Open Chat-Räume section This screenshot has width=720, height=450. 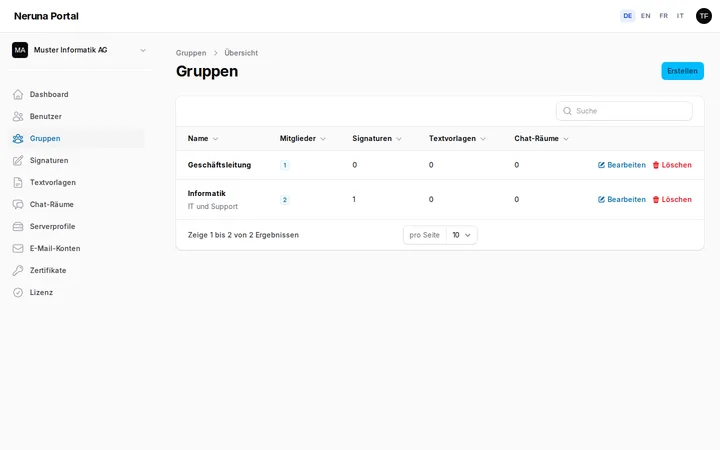(x=77, y=205)
